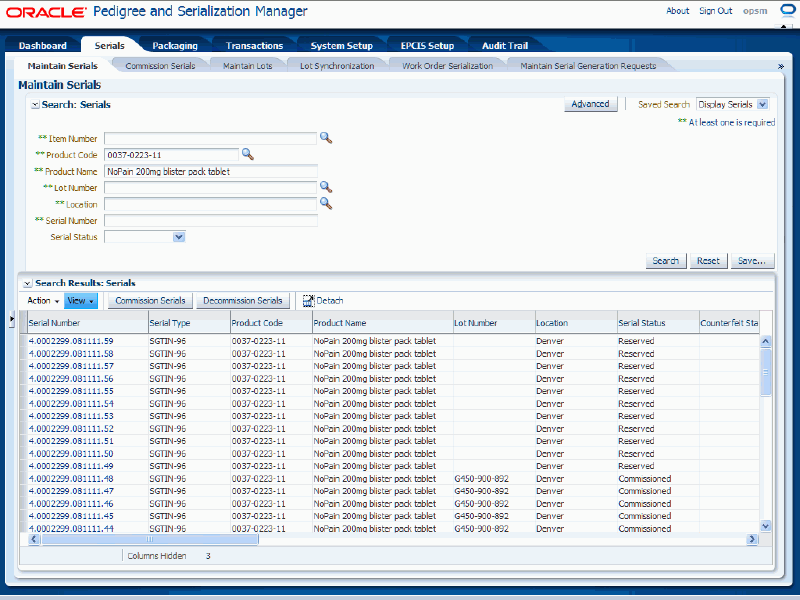Screen dimensions: 800x600
Task: Click the vertical scrollbar up arrow
Action: [x=765, y=341]
